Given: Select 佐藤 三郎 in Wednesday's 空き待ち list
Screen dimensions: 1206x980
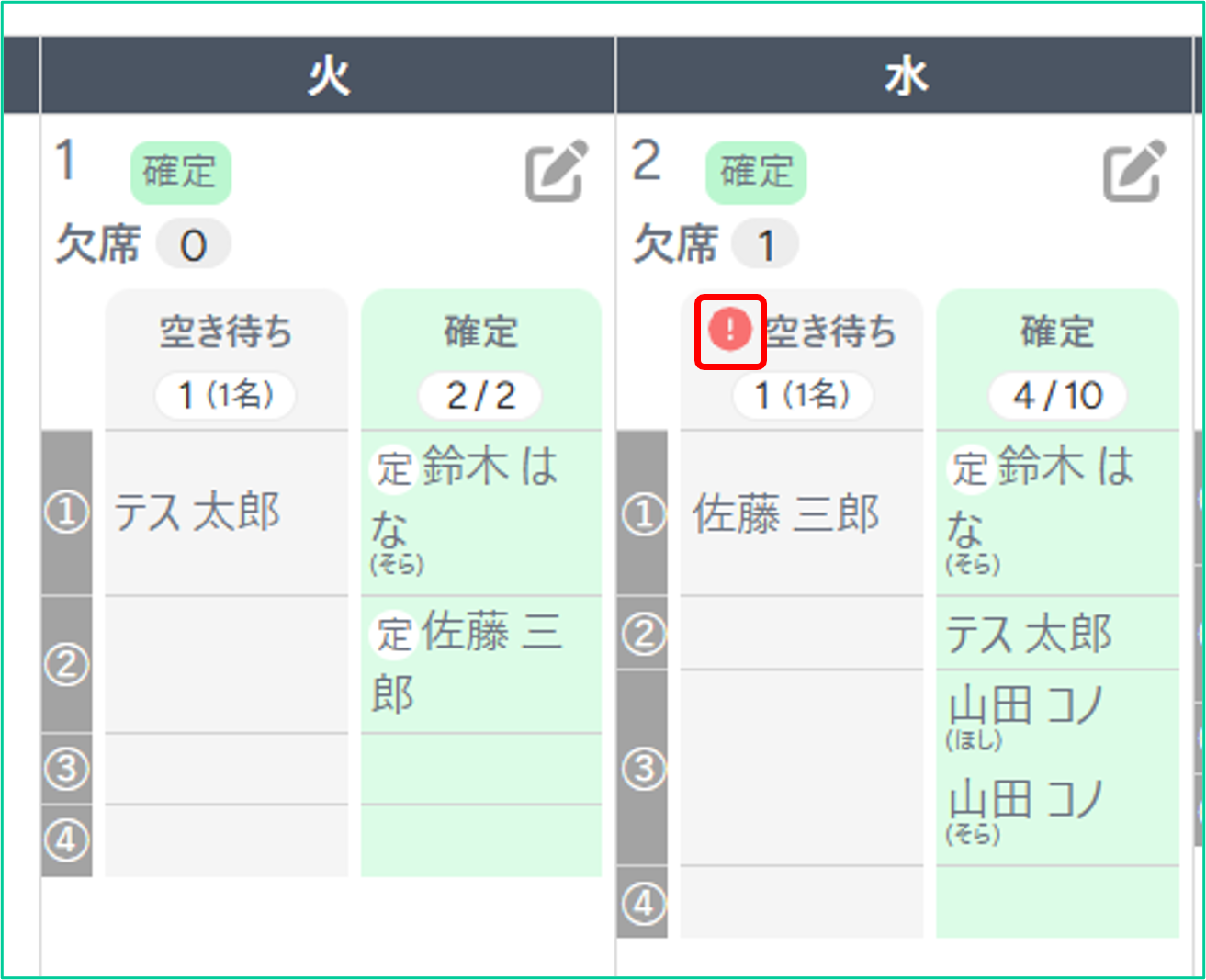Looking at the screenshot, I should coord(786,513).
